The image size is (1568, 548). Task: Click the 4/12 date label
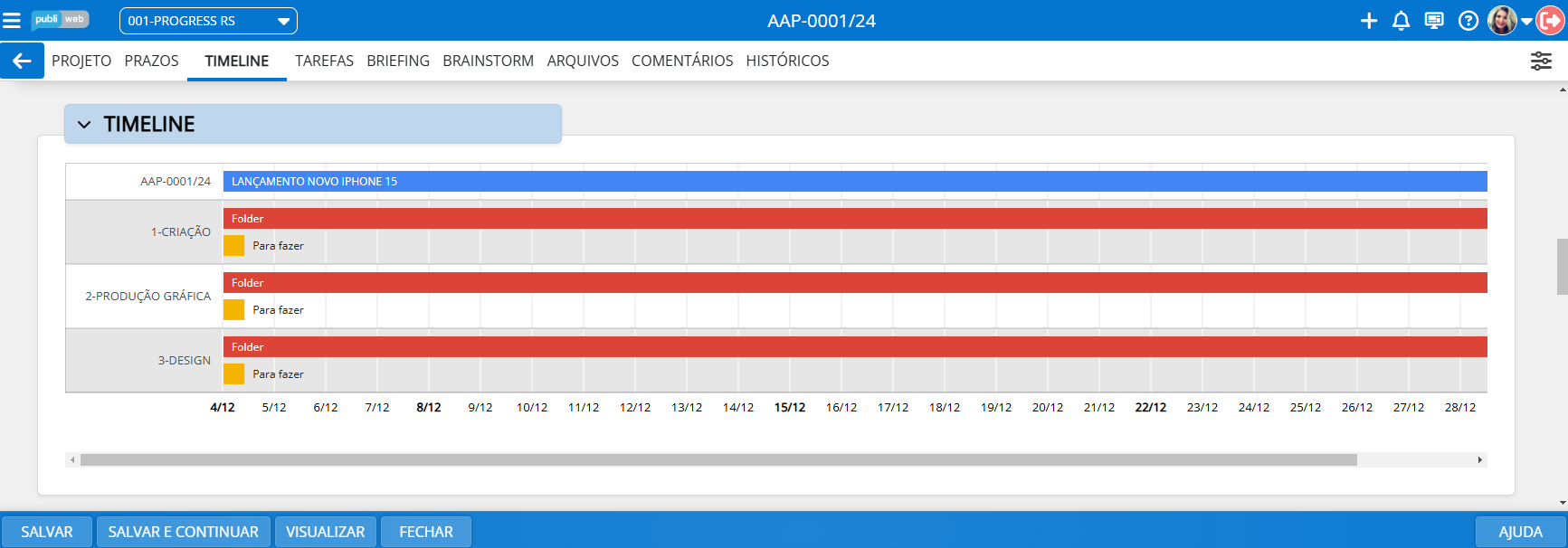223,408
